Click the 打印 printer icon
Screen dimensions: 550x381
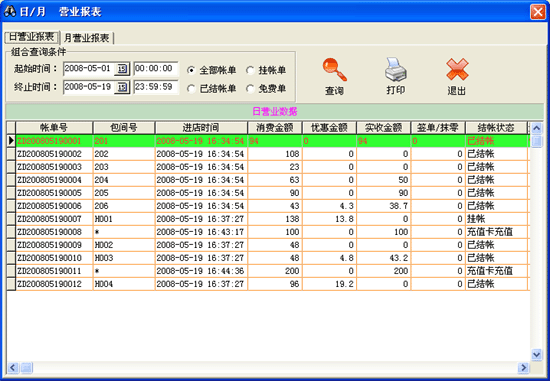coord(396,69)
